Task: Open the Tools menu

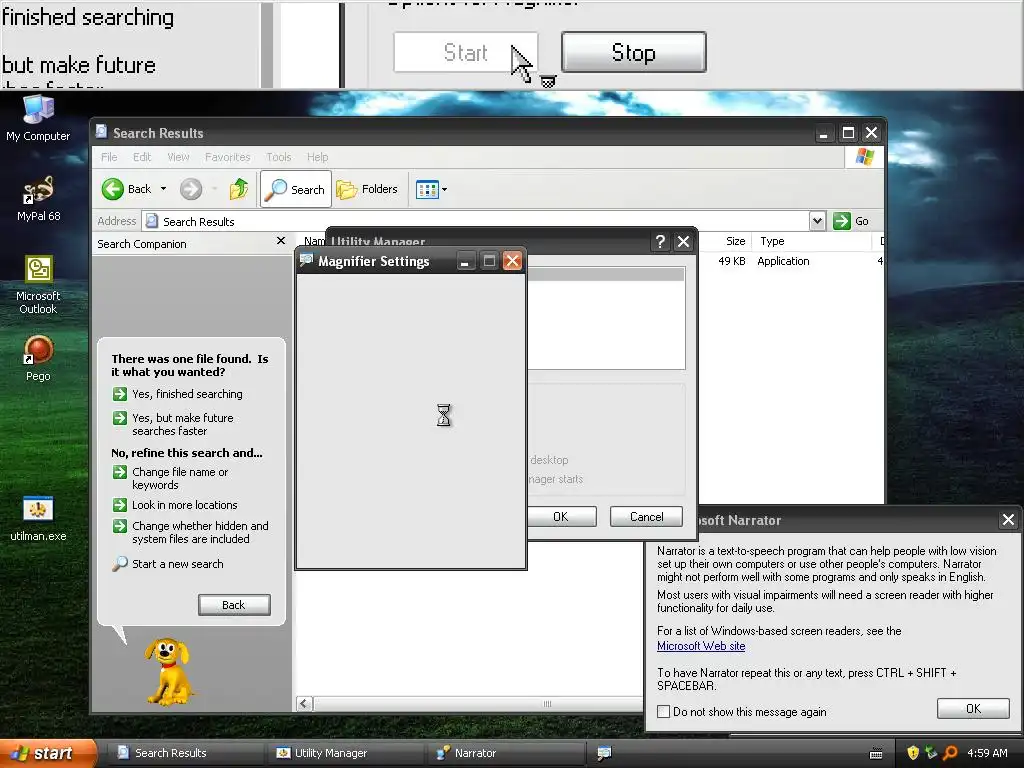Action: 278,157
